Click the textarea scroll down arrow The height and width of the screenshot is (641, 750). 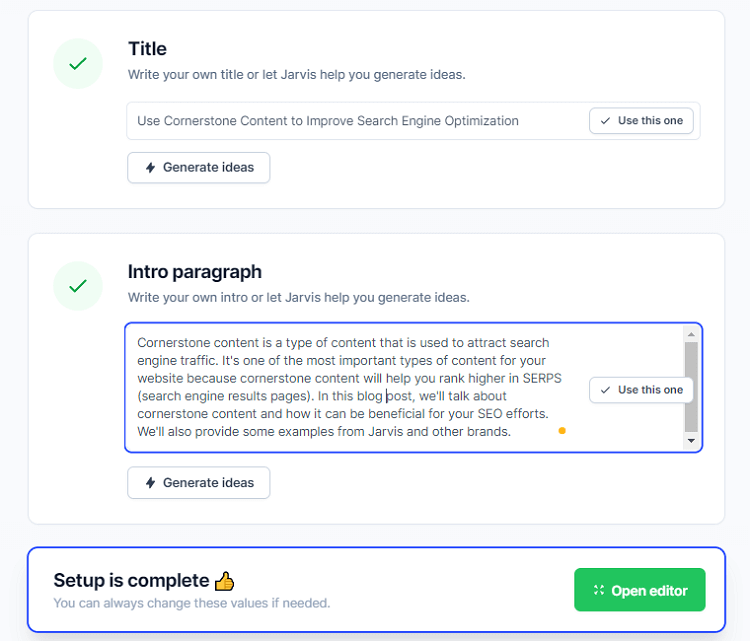pyautogui.click(x=691, y=441)
